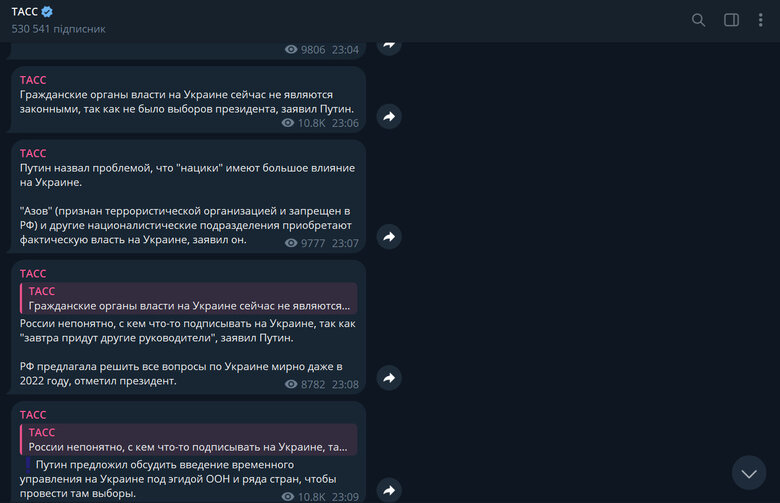Image resolution: width=780 pixels, height=503 pixels.
Task: Click text "фактическую власть на Украине, заявил он."
Action: [133, 240]
